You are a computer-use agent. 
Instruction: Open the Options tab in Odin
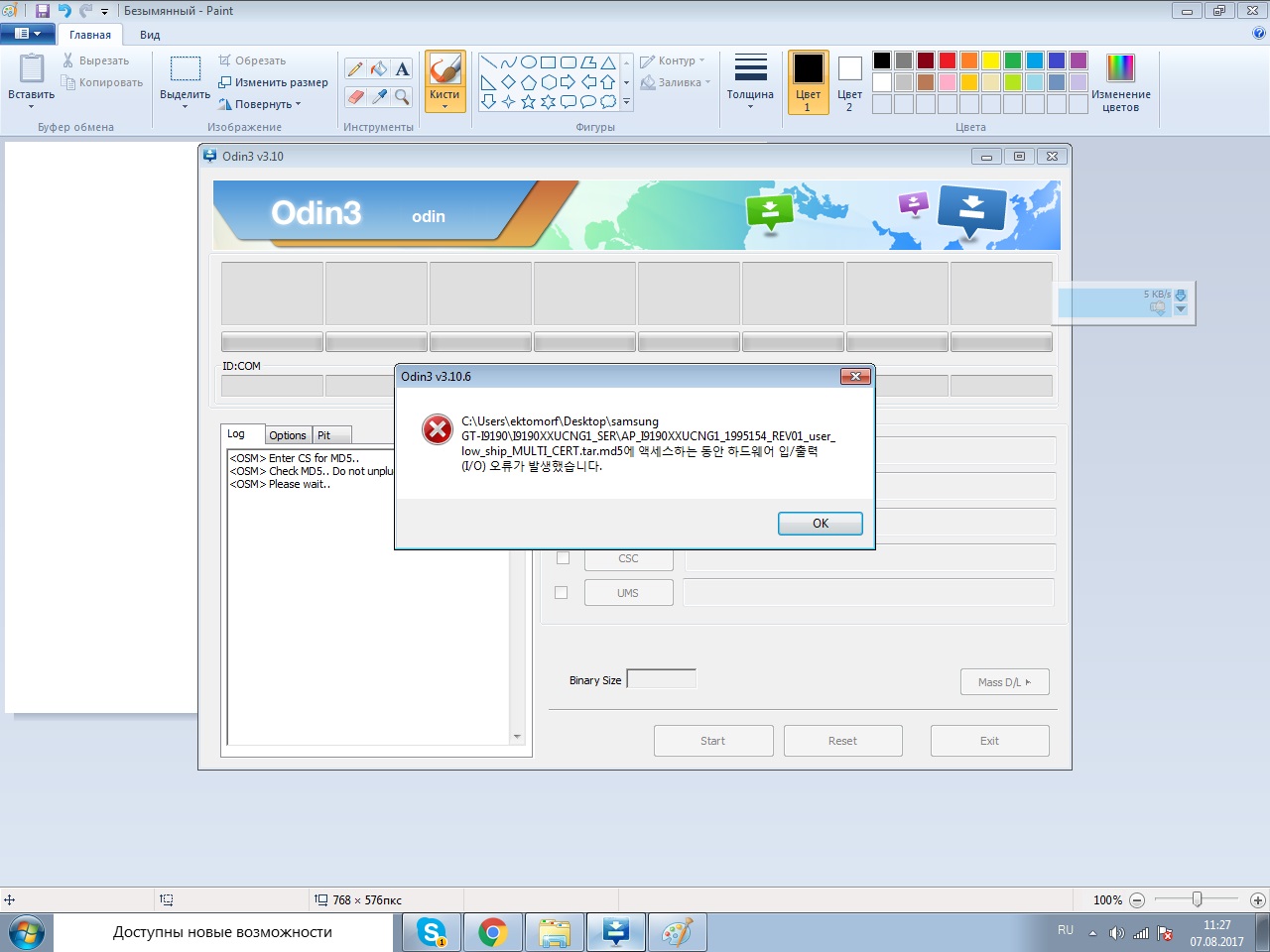click(288, 435)
